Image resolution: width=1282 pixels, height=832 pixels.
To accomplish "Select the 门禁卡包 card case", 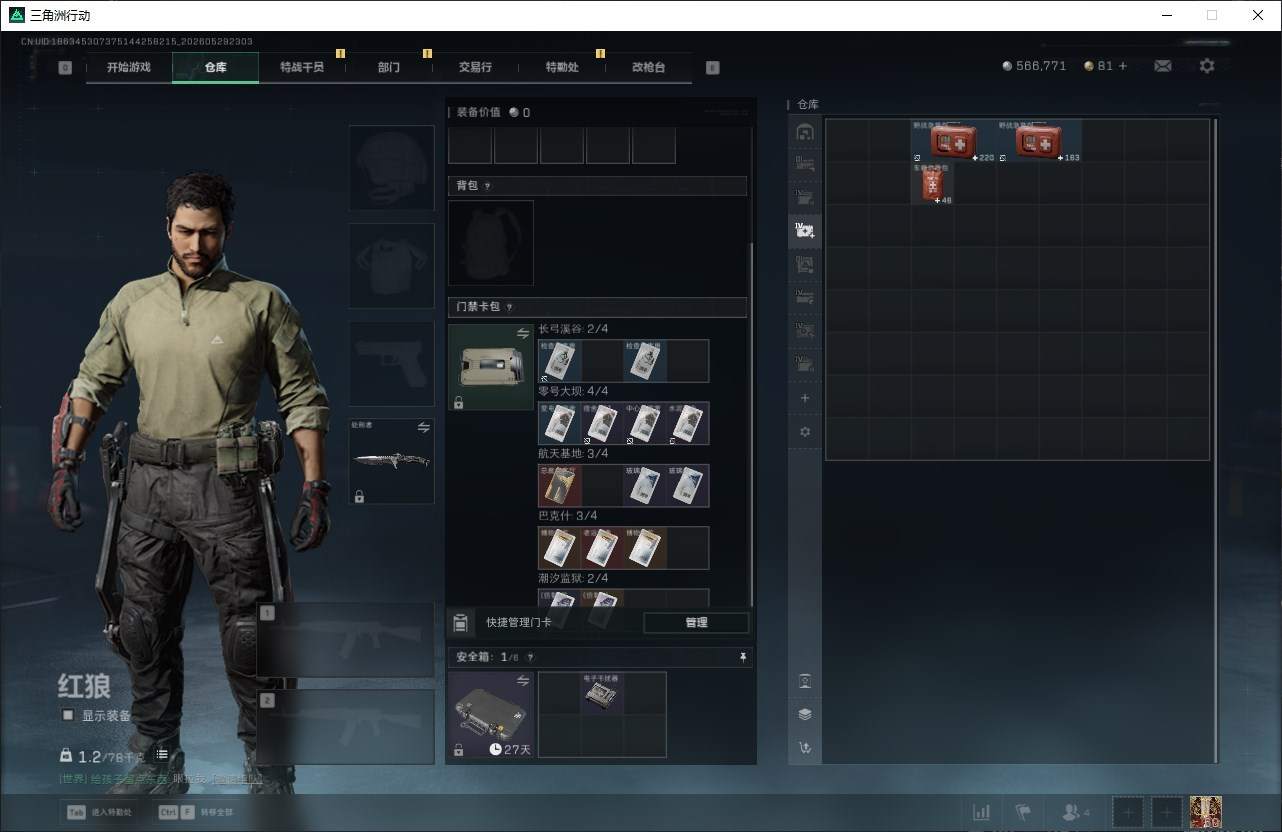I will coord(491,367).
